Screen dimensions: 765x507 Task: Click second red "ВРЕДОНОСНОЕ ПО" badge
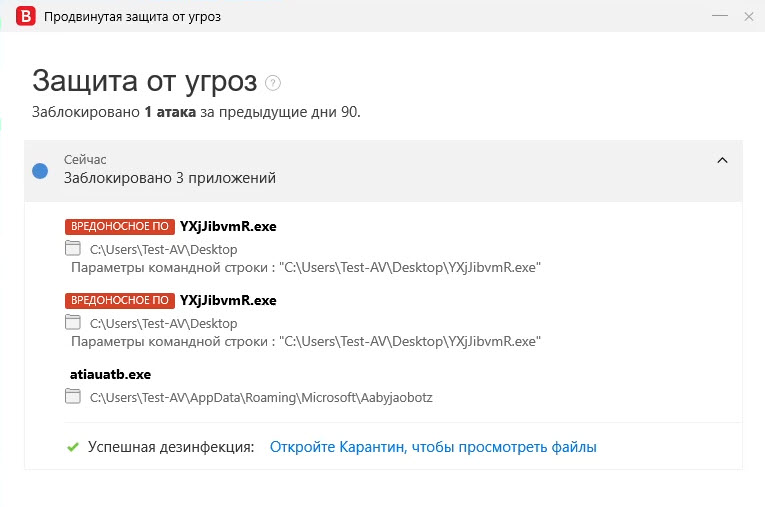(119, 300)
